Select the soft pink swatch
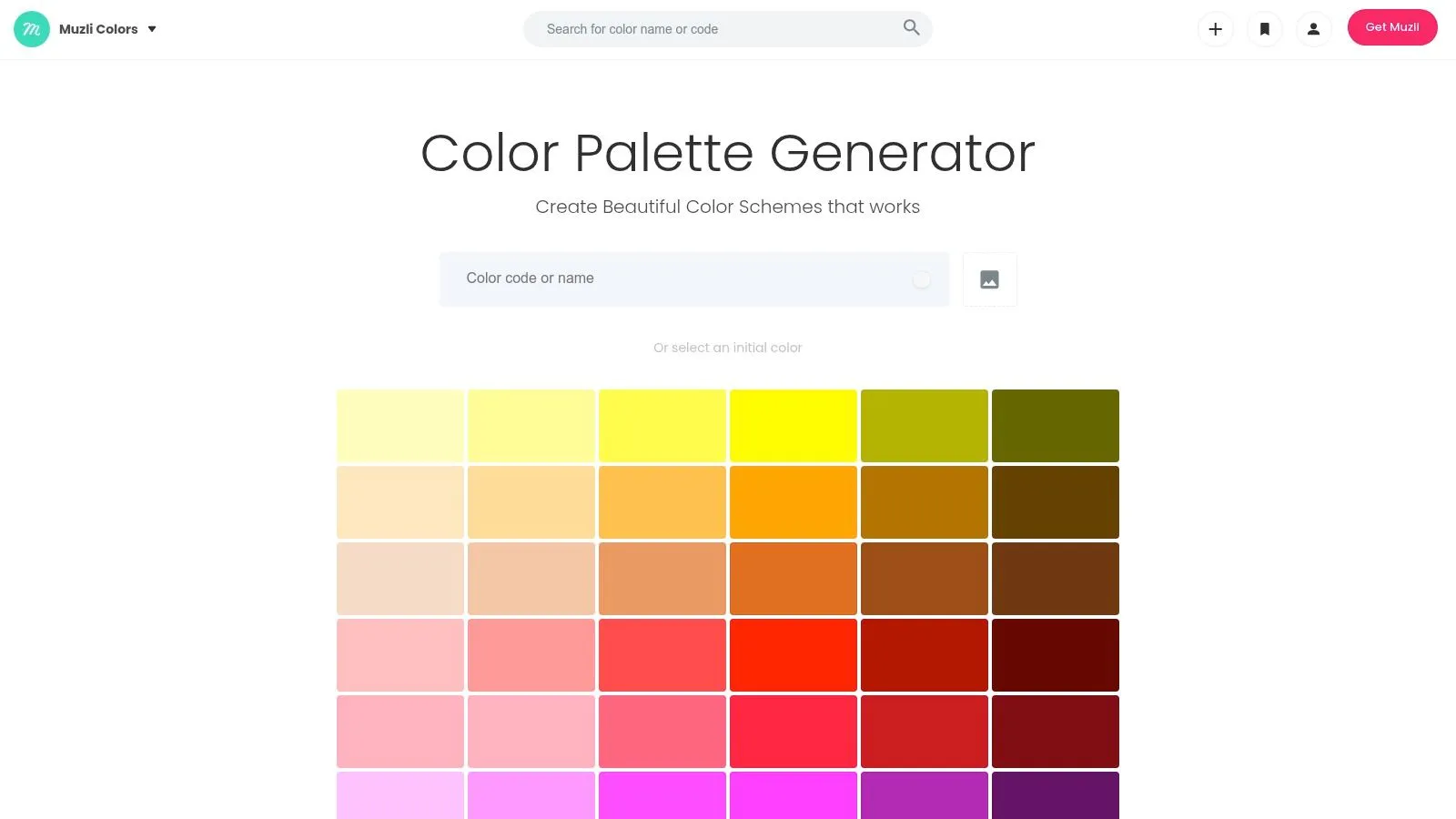The image size is (1456, 819). pos(400,731)
